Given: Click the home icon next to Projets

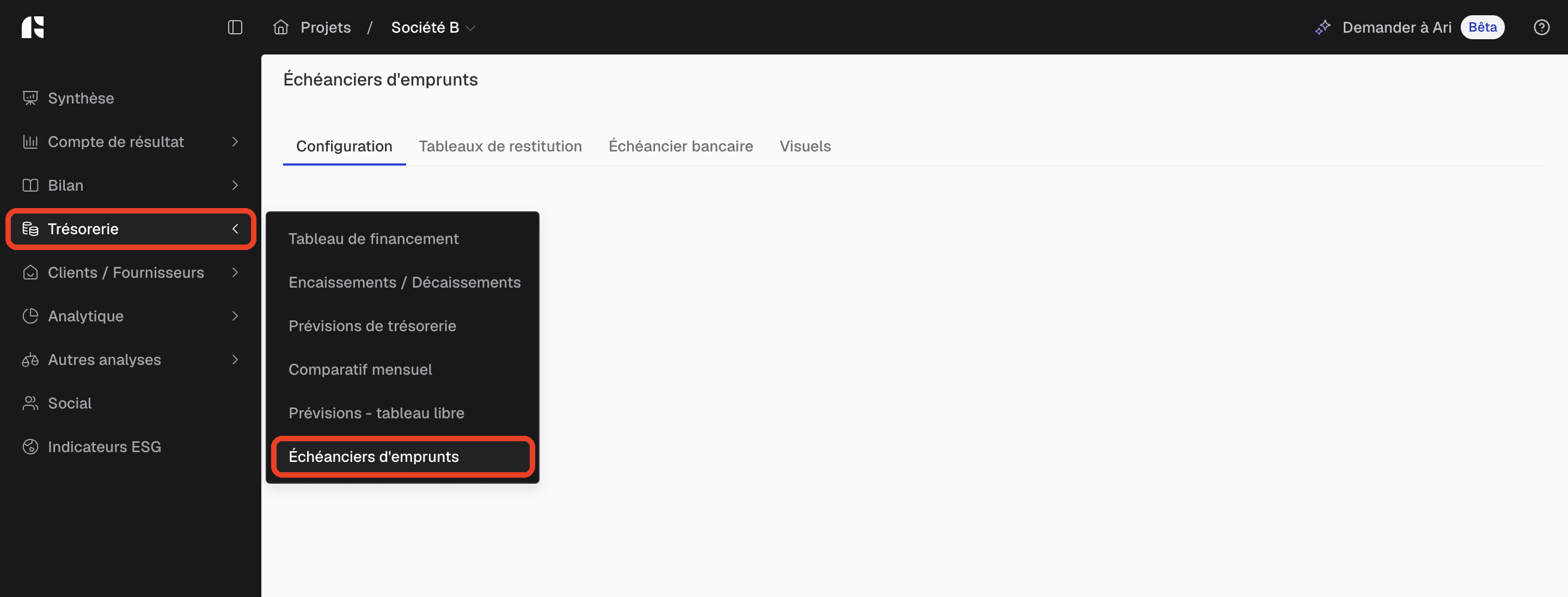Looking at the screenshot, I should [280, 27].
